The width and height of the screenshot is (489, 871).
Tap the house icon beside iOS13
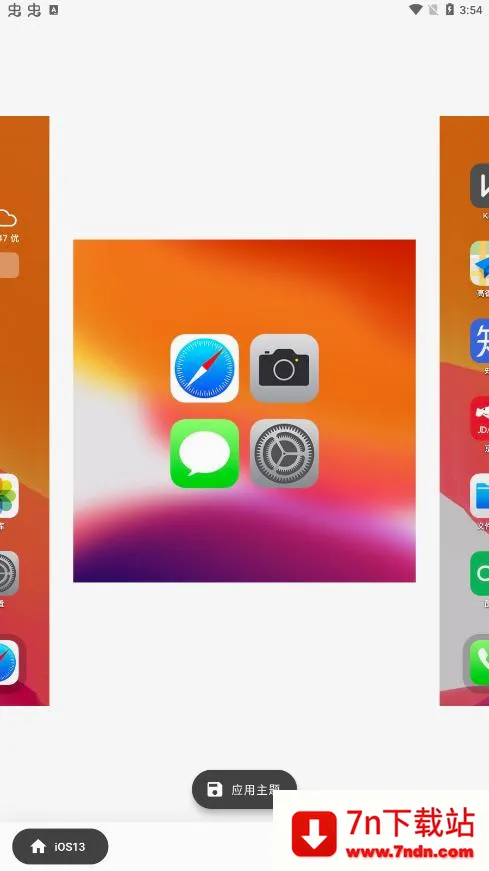38,847
